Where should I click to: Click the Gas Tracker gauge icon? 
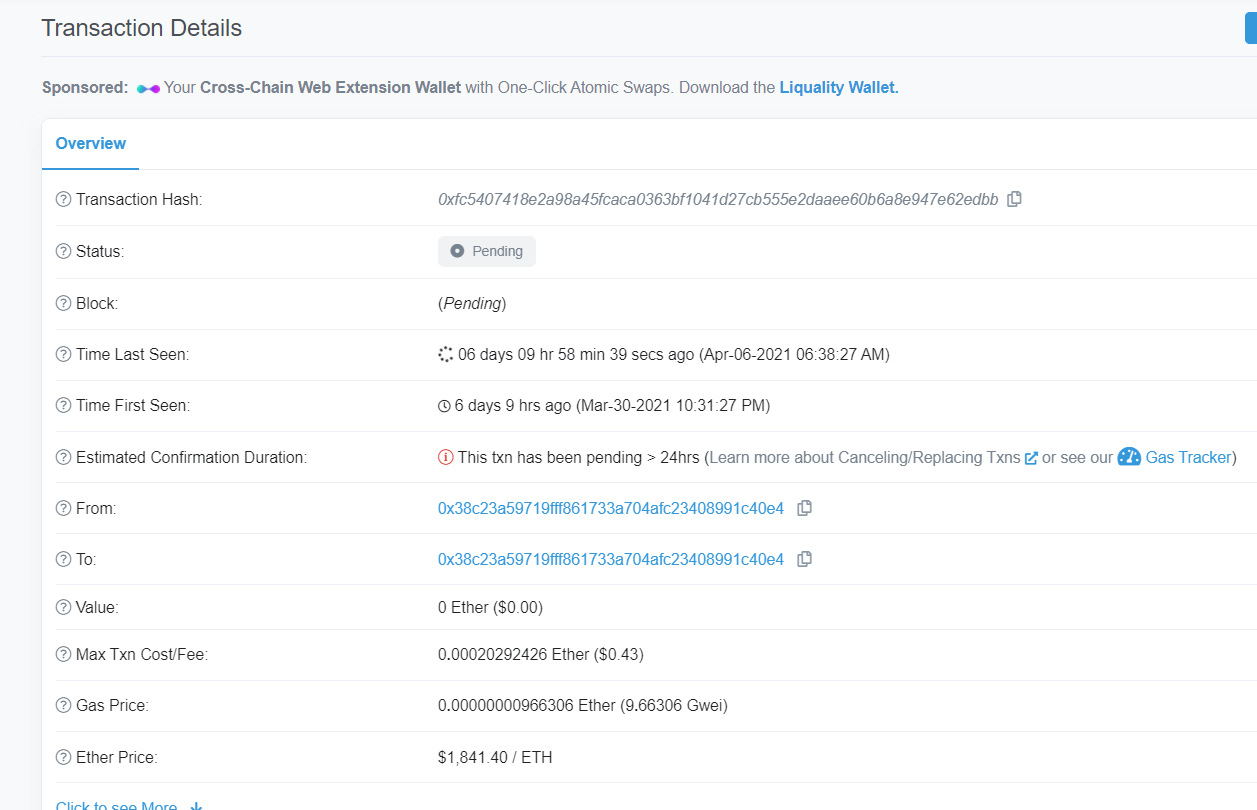[1129, 457]
